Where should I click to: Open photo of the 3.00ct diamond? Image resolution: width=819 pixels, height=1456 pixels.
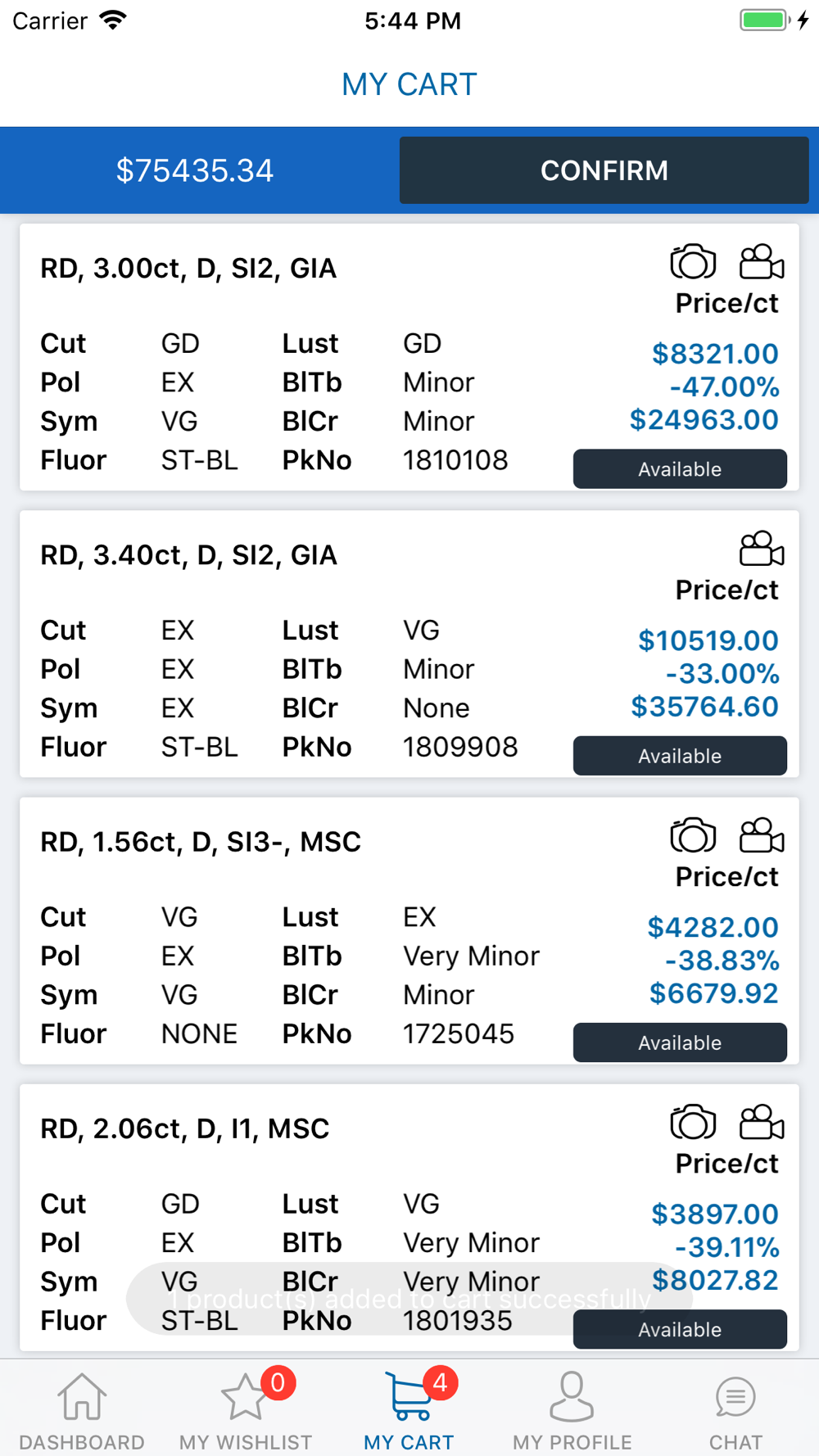[693, 262]
